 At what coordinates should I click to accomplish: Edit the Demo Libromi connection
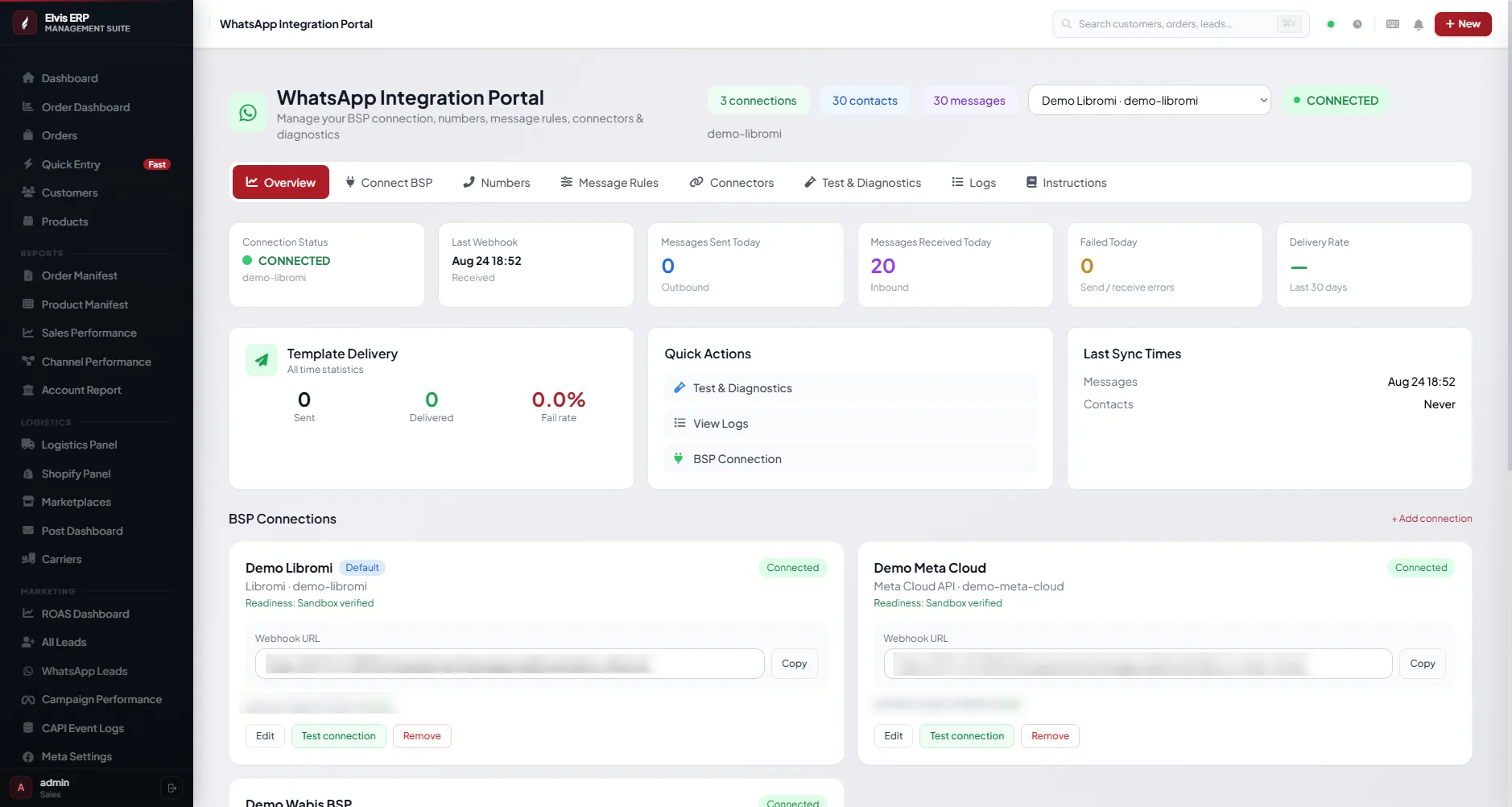[x=265, y=736]
